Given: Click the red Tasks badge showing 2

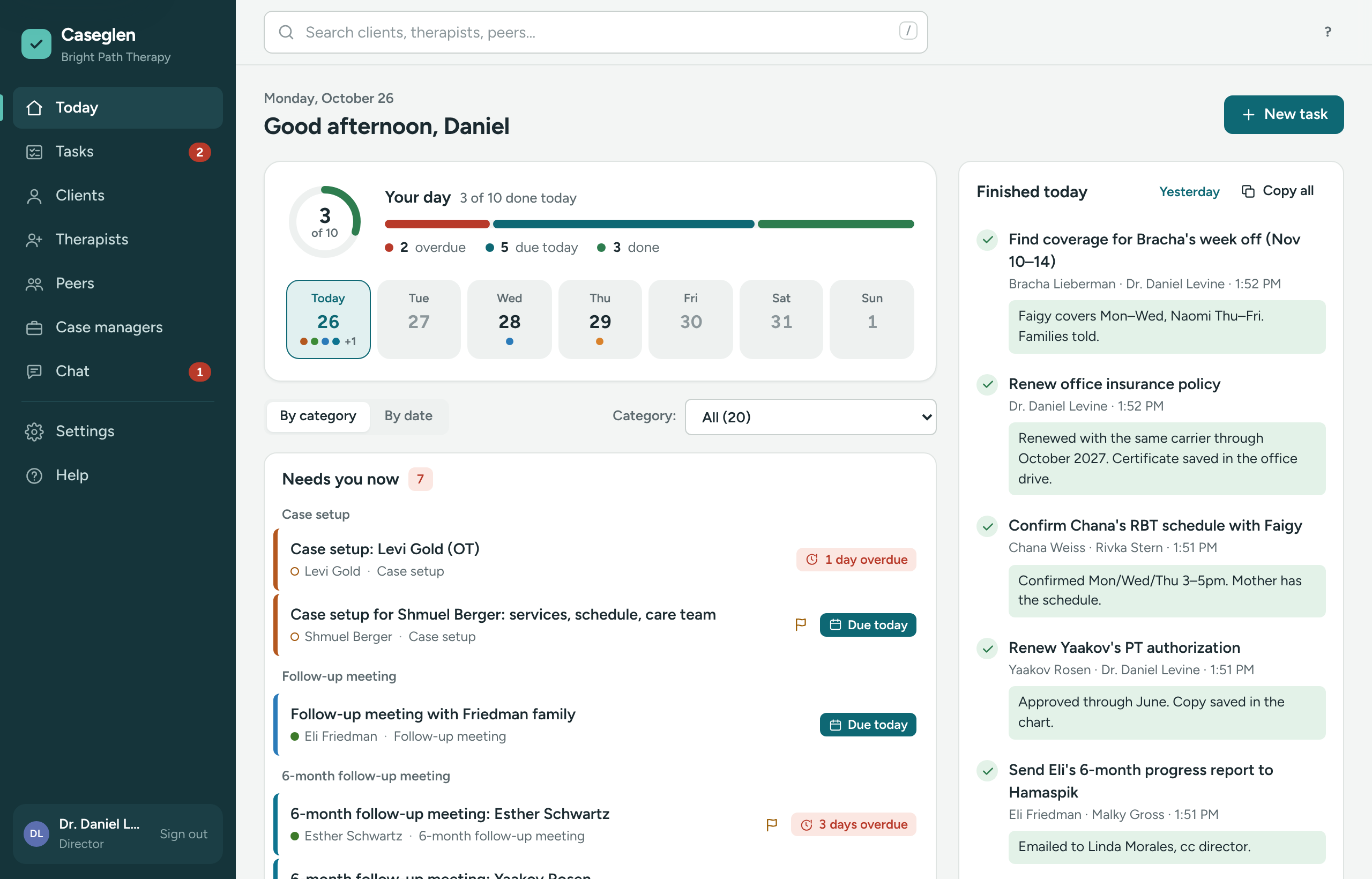Looking at the screenshot, I should (199, 152).
